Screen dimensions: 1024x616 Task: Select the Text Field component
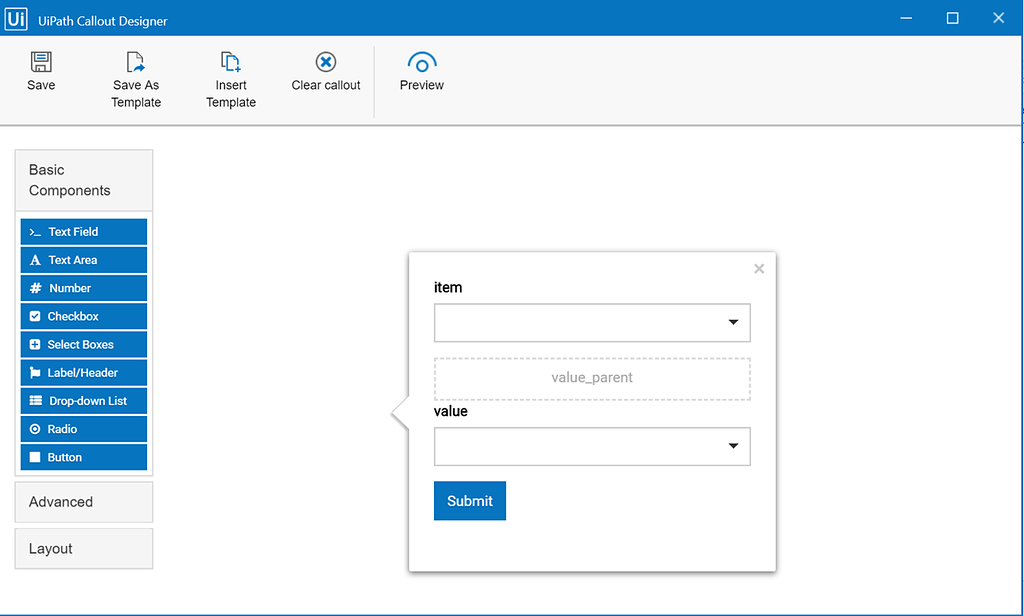click(84, 232)
